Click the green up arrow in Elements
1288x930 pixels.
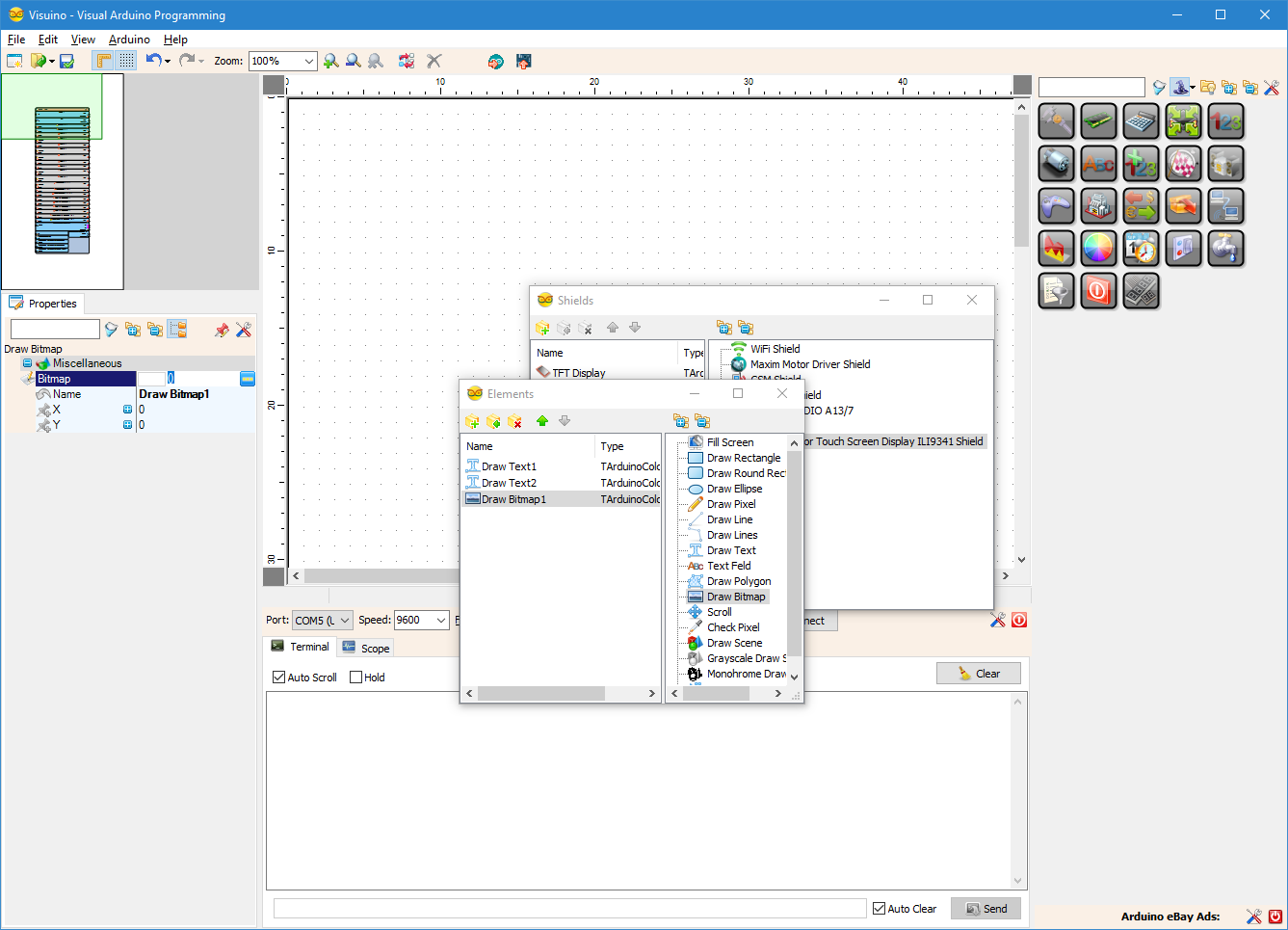(x=542, y=421)
